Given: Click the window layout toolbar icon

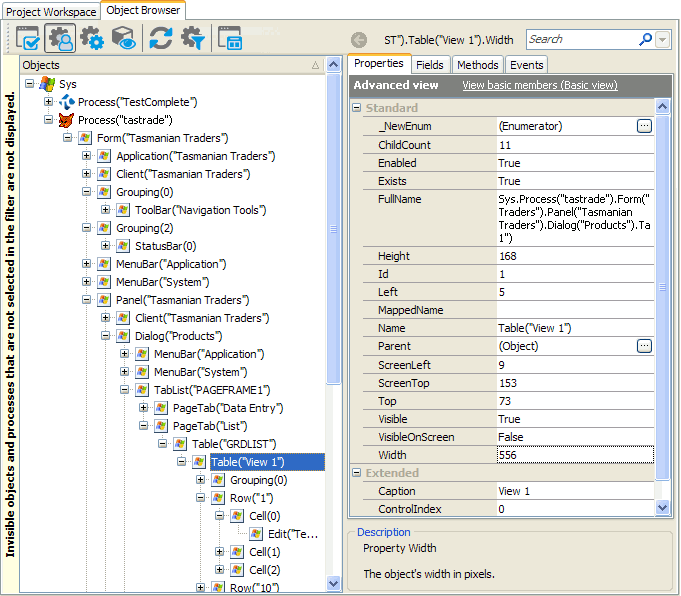Looking at the screenshot, I should (230, 40).
